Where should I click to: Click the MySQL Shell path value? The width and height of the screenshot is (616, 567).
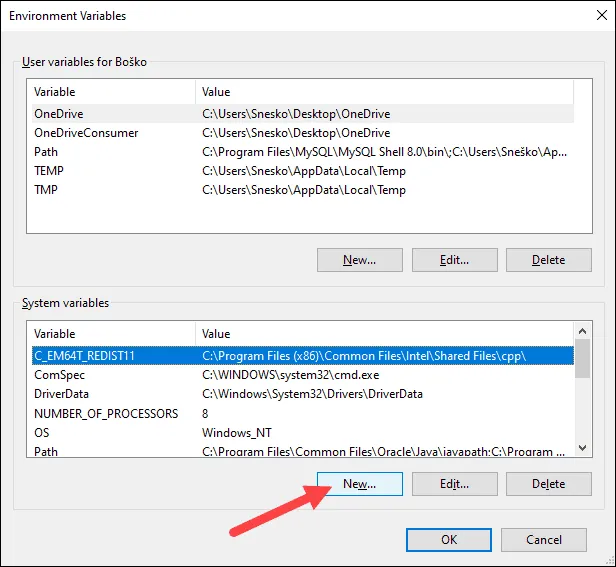pyautogui.click(x=384, y=152)
